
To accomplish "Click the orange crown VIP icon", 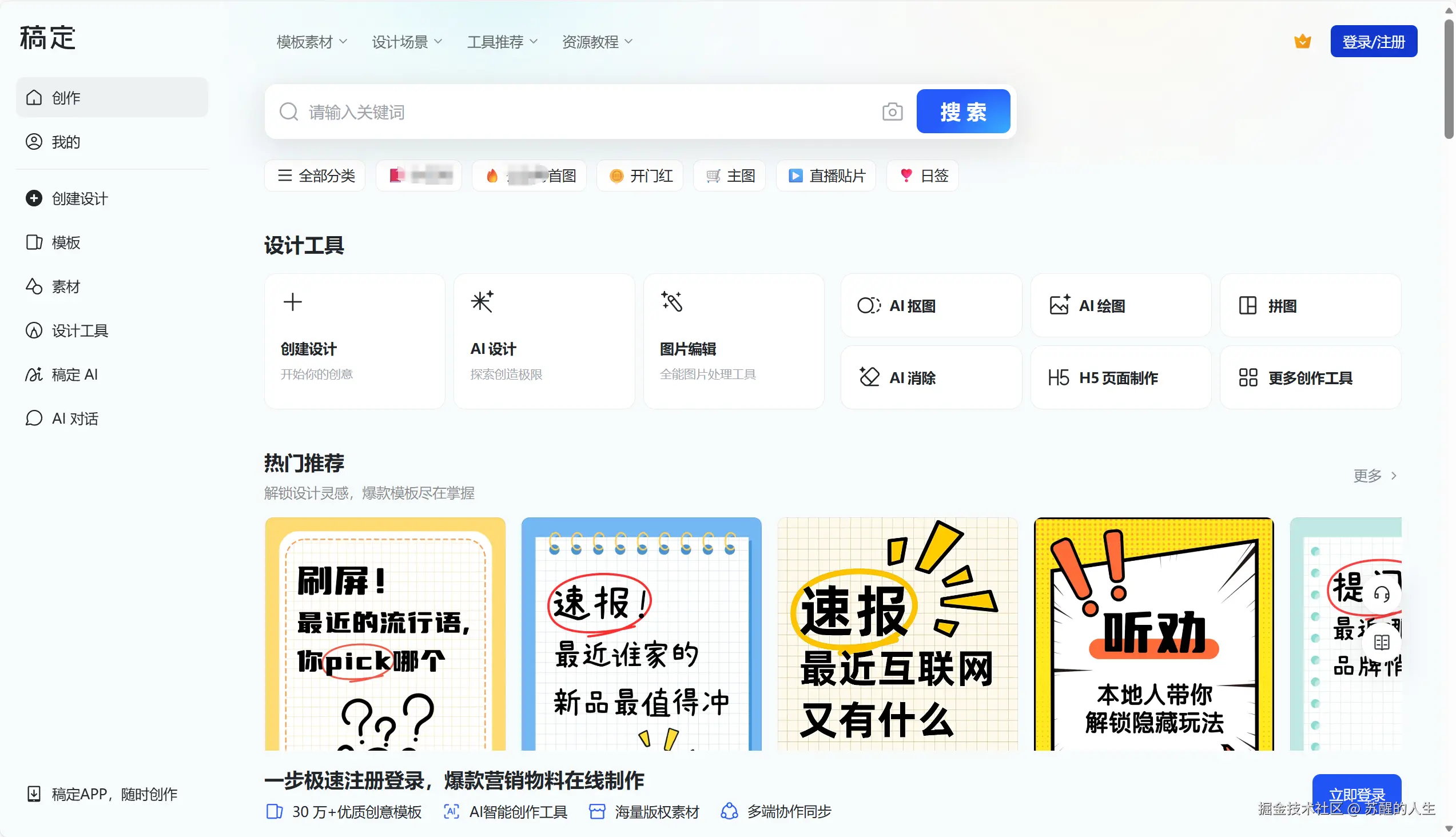I will click(x=1302, y=41).
